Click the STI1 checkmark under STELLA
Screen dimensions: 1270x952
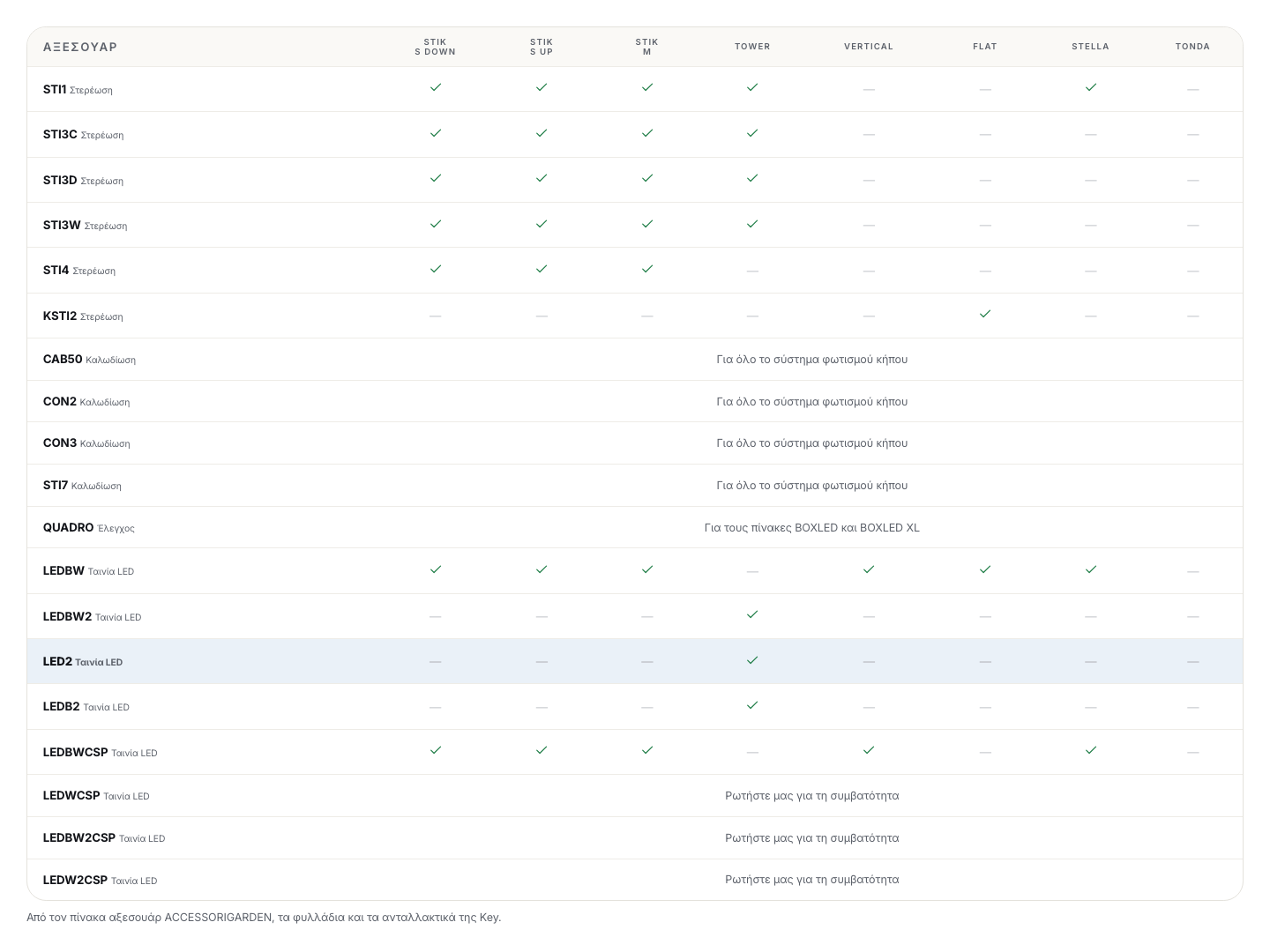(x=1091, y=87)
